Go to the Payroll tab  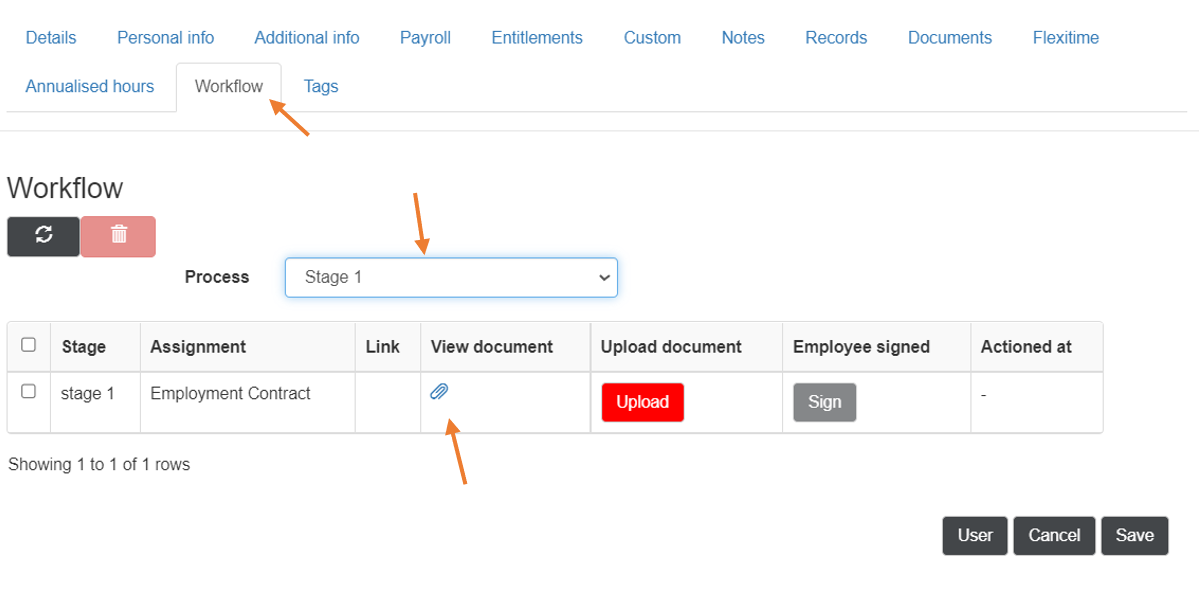tap(424, 37)
